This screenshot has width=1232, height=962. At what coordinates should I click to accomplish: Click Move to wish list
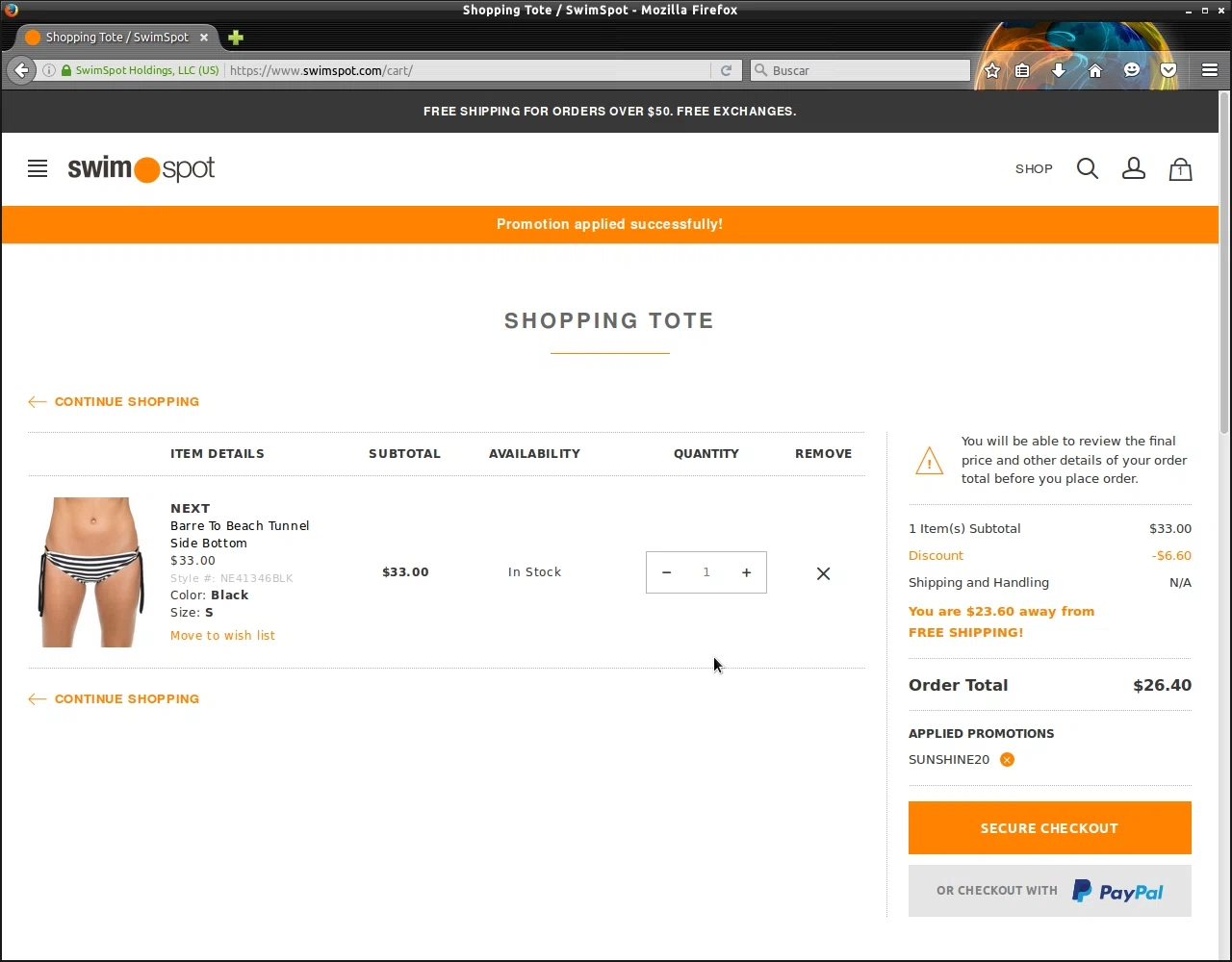tap(222, 635)
